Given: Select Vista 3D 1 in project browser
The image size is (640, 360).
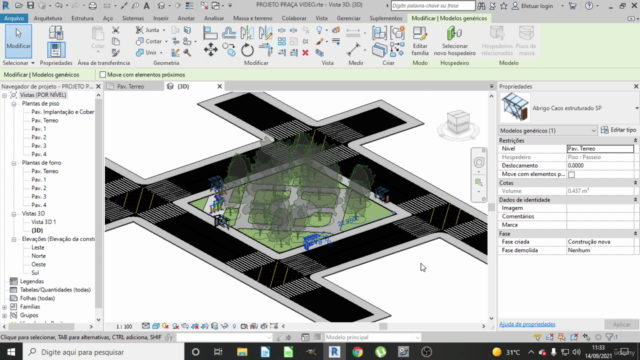Looking at the screenshot, I should point(44,222).
